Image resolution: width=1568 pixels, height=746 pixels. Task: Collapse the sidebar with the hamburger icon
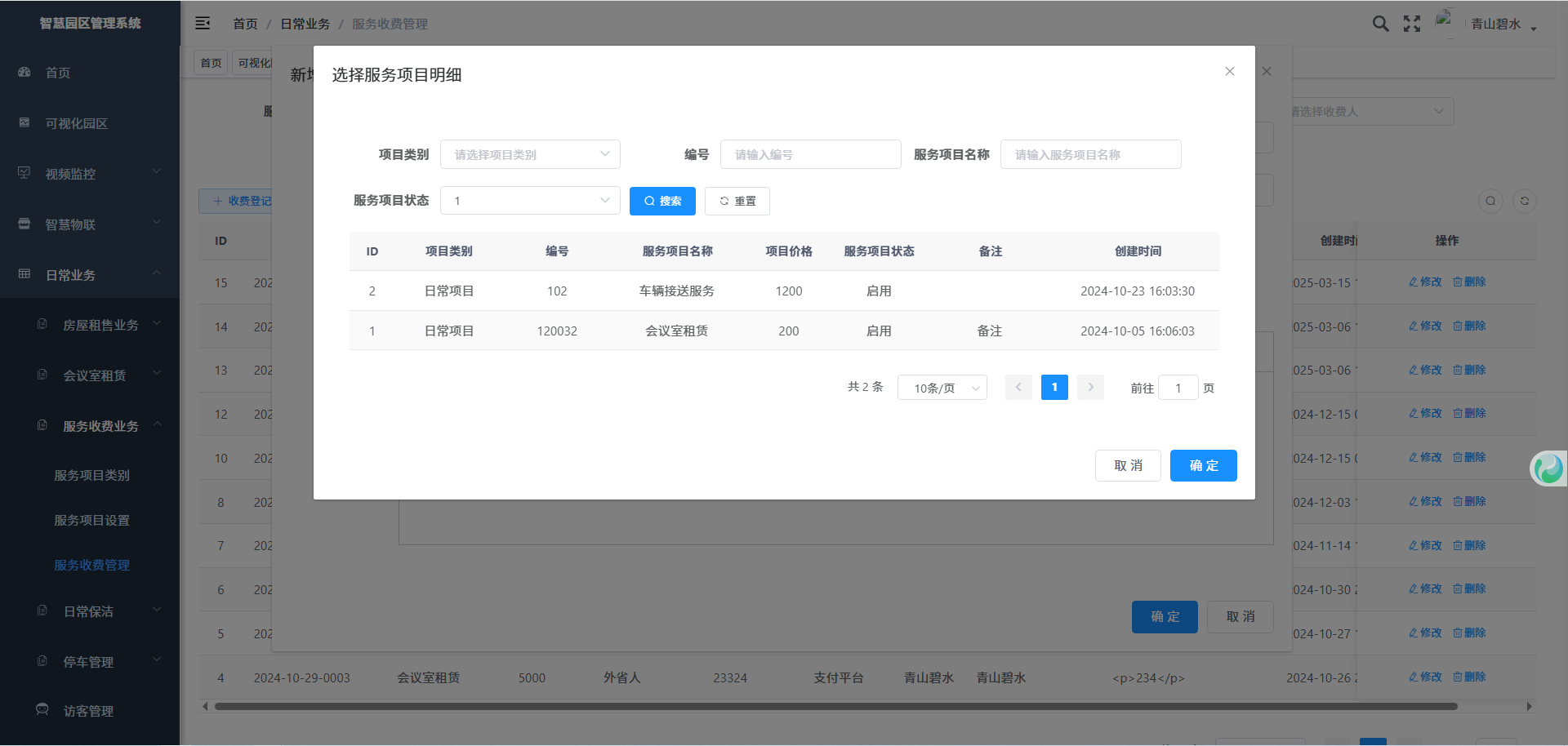coord(203,24)
